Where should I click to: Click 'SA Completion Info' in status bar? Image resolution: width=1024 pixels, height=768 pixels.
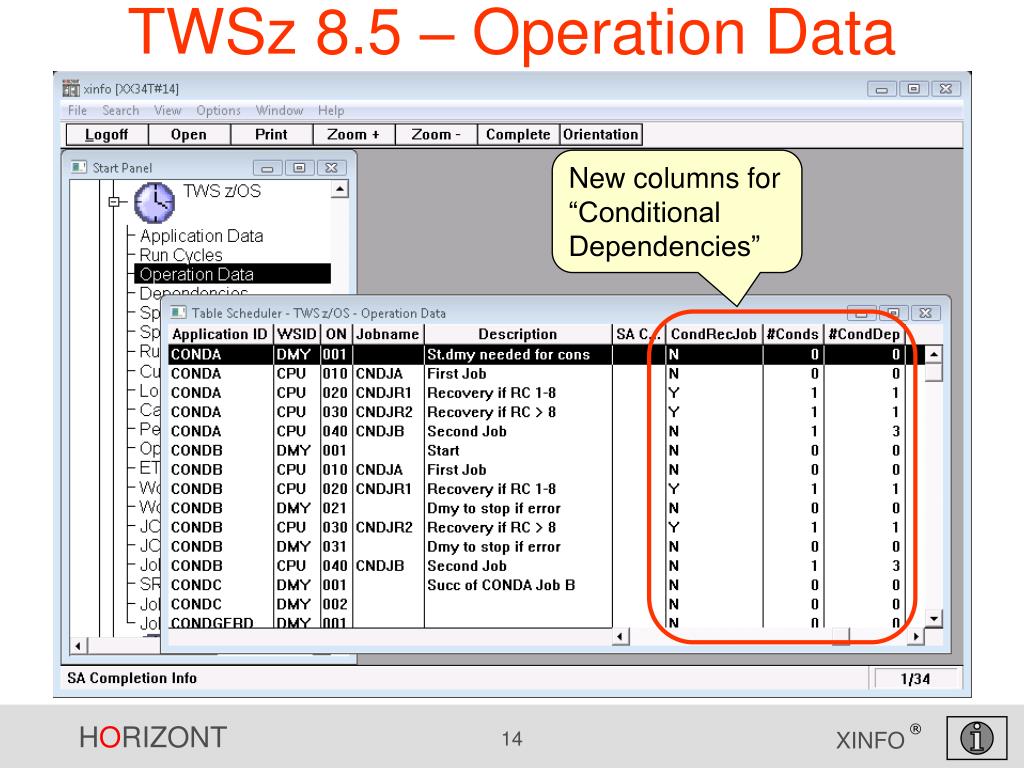tap(132, 678)
